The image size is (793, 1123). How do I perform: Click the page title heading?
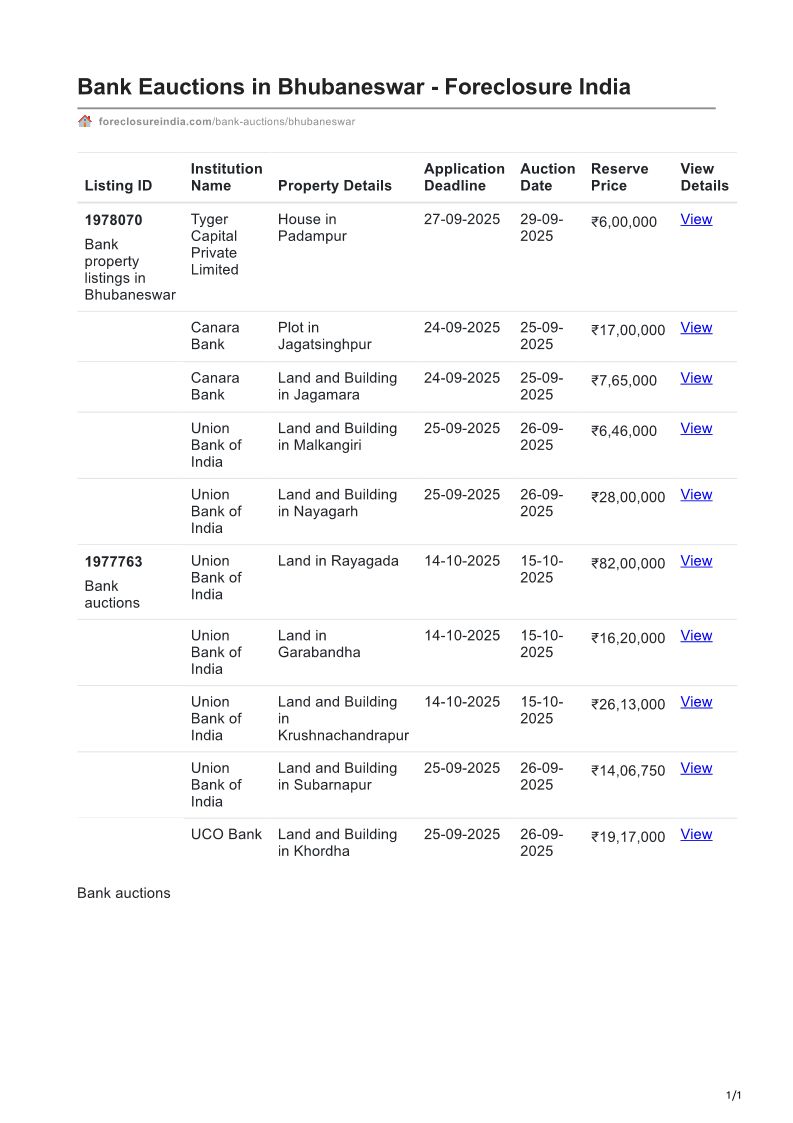[354, 87]
